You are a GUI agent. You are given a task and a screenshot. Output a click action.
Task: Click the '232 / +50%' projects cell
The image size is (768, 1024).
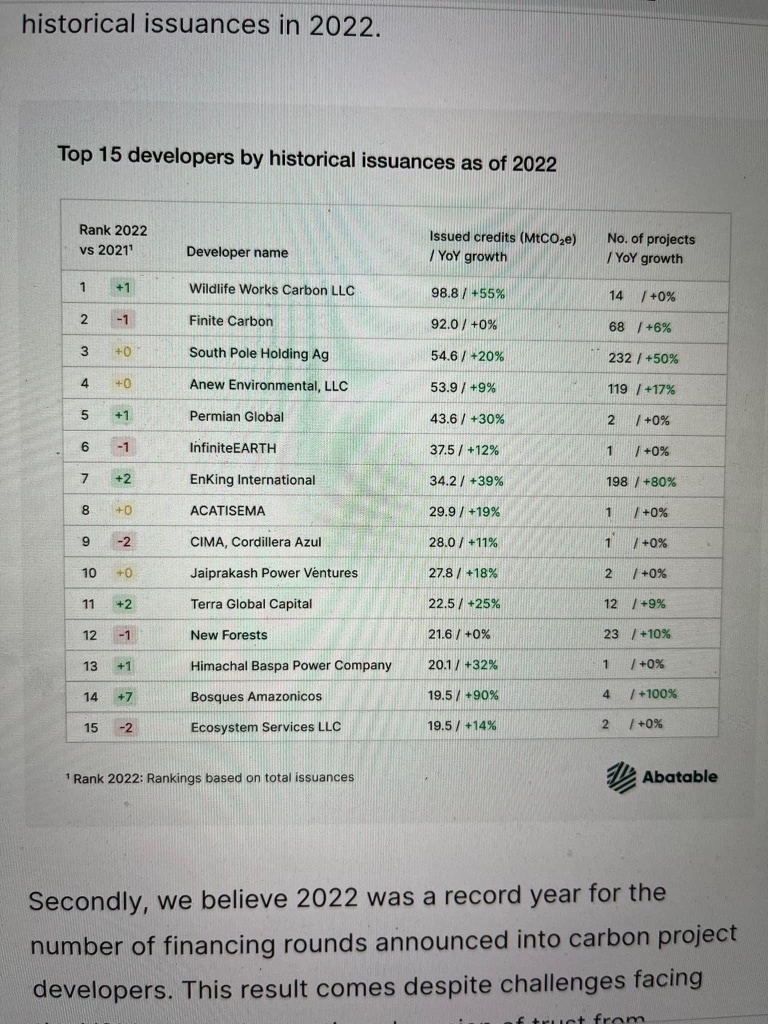[643, 358]
